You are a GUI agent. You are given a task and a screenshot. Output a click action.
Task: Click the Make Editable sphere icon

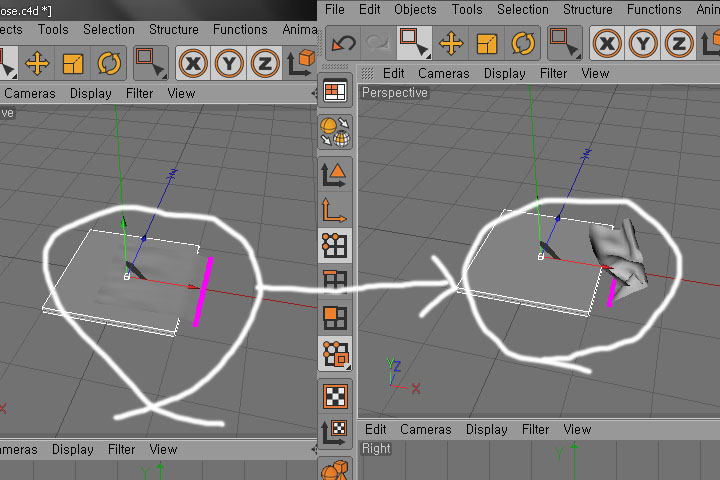pos(335,131)
